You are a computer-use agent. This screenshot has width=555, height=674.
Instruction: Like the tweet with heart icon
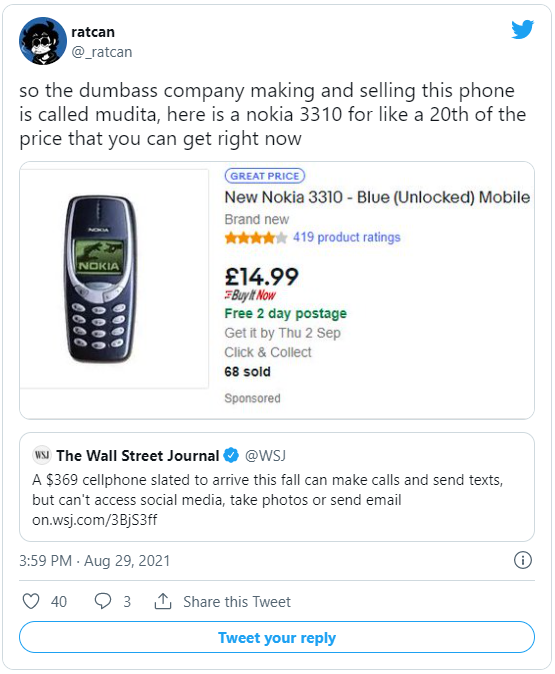pyautogui.click(x=31, y=601)
